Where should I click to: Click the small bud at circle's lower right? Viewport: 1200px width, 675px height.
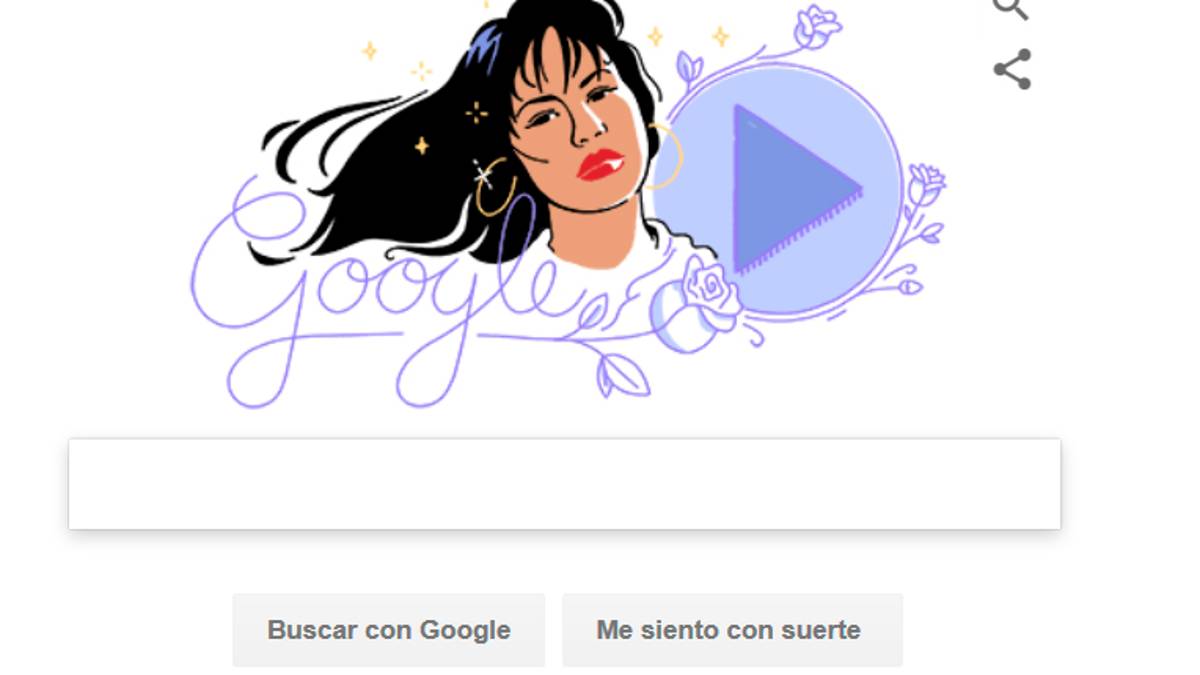[909, 287]
